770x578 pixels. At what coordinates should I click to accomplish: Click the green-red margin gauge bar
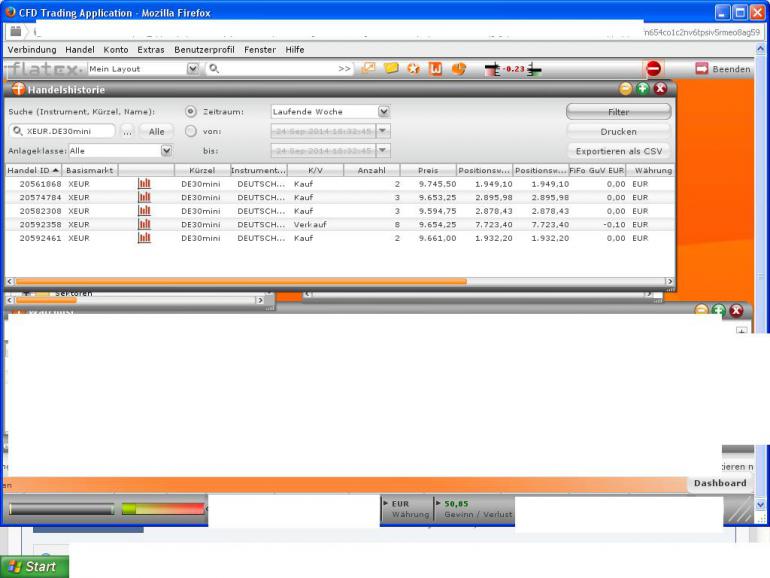coord(163,509)
